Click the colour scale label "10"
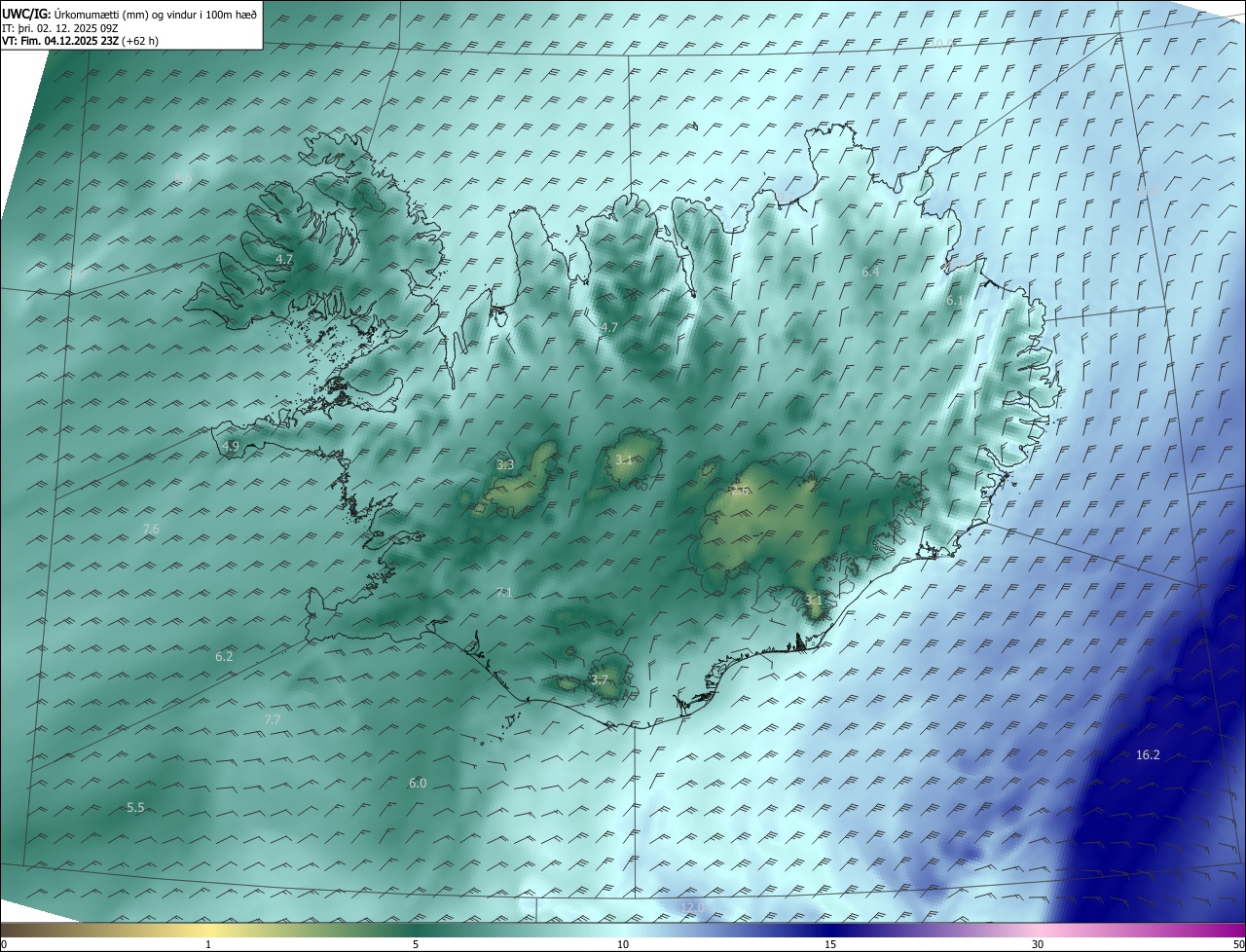Image resolution: width=1246 pixels, height=952 pixels. click(623, 944)
